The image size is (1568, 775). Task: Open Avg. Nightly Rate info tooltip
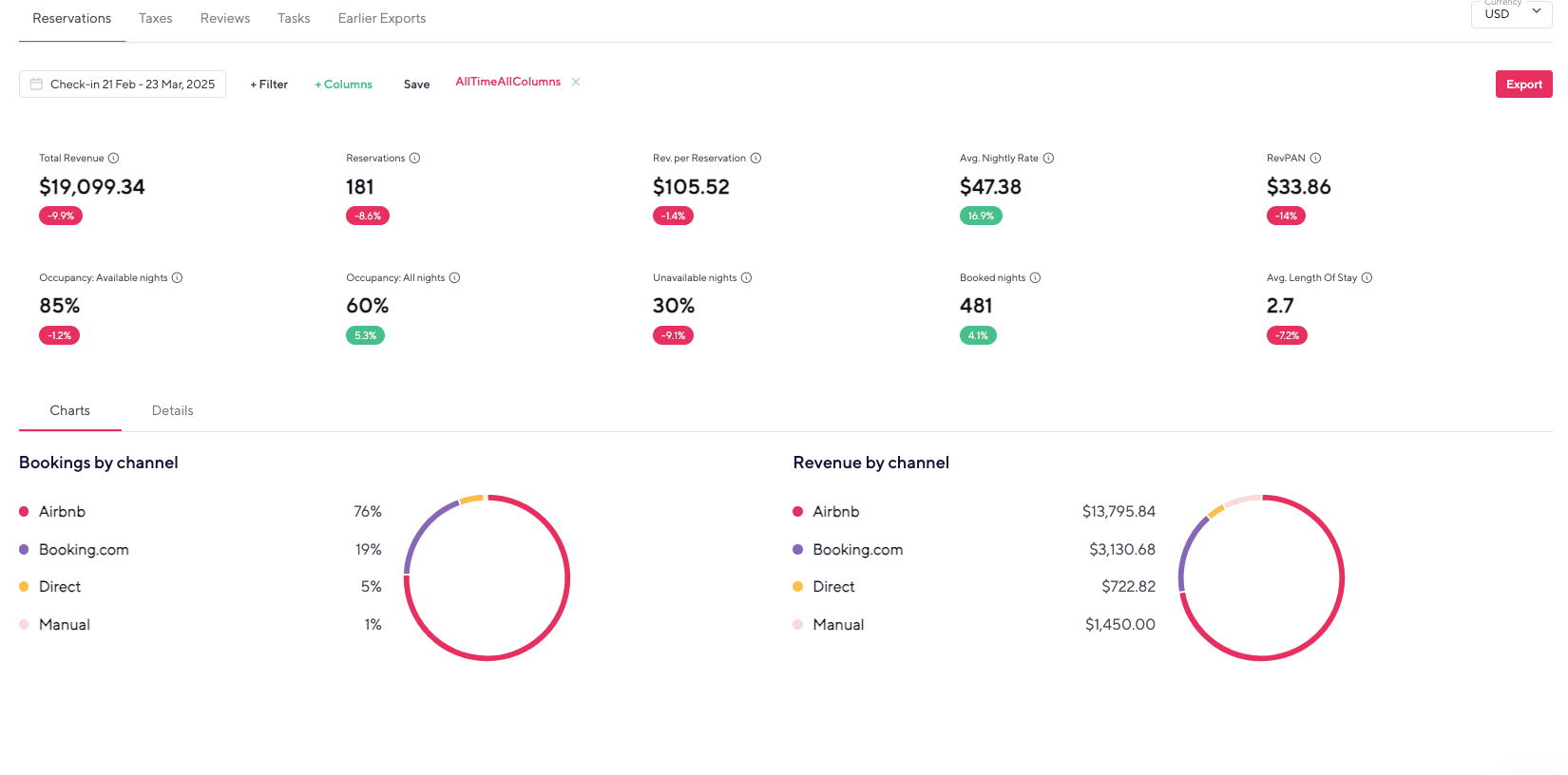(x=1048, y=159)
